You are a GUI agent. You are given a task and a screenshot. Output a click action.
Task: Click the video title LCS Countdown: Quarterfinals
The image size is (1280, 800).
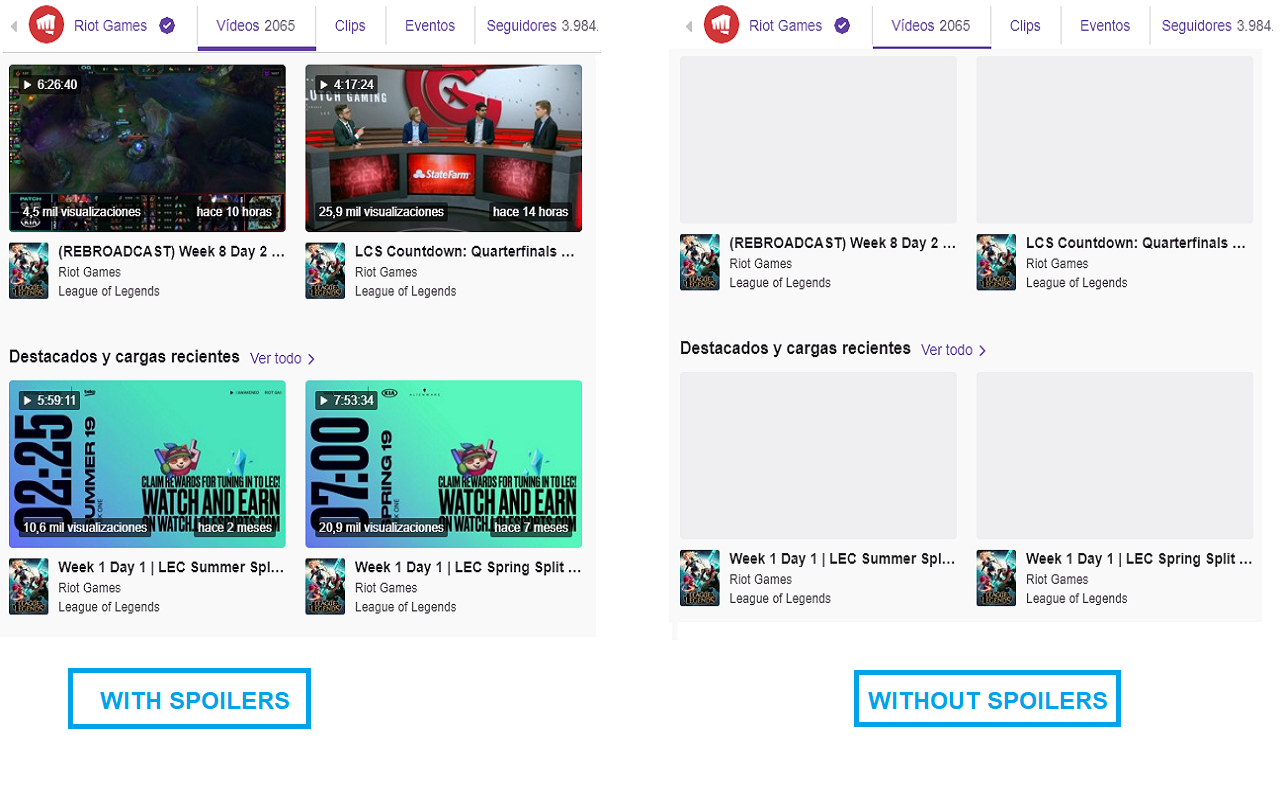click(464, 251)
